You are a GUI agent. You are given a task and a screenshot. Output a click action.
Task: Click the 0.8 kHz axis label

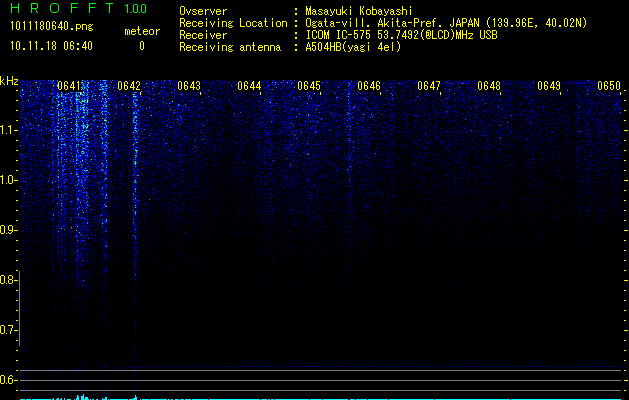click(x=9, y=280)
